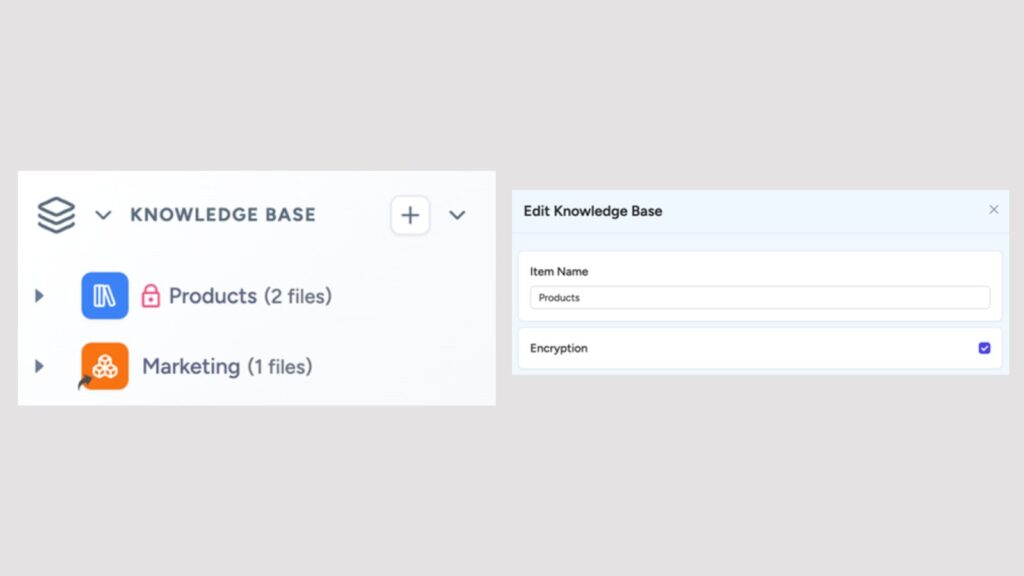The height and width of the screenshot is (576, 1024).
Task: Collapse the KNOWLEDGE BASE section chevron
Action: coord(103,215)
